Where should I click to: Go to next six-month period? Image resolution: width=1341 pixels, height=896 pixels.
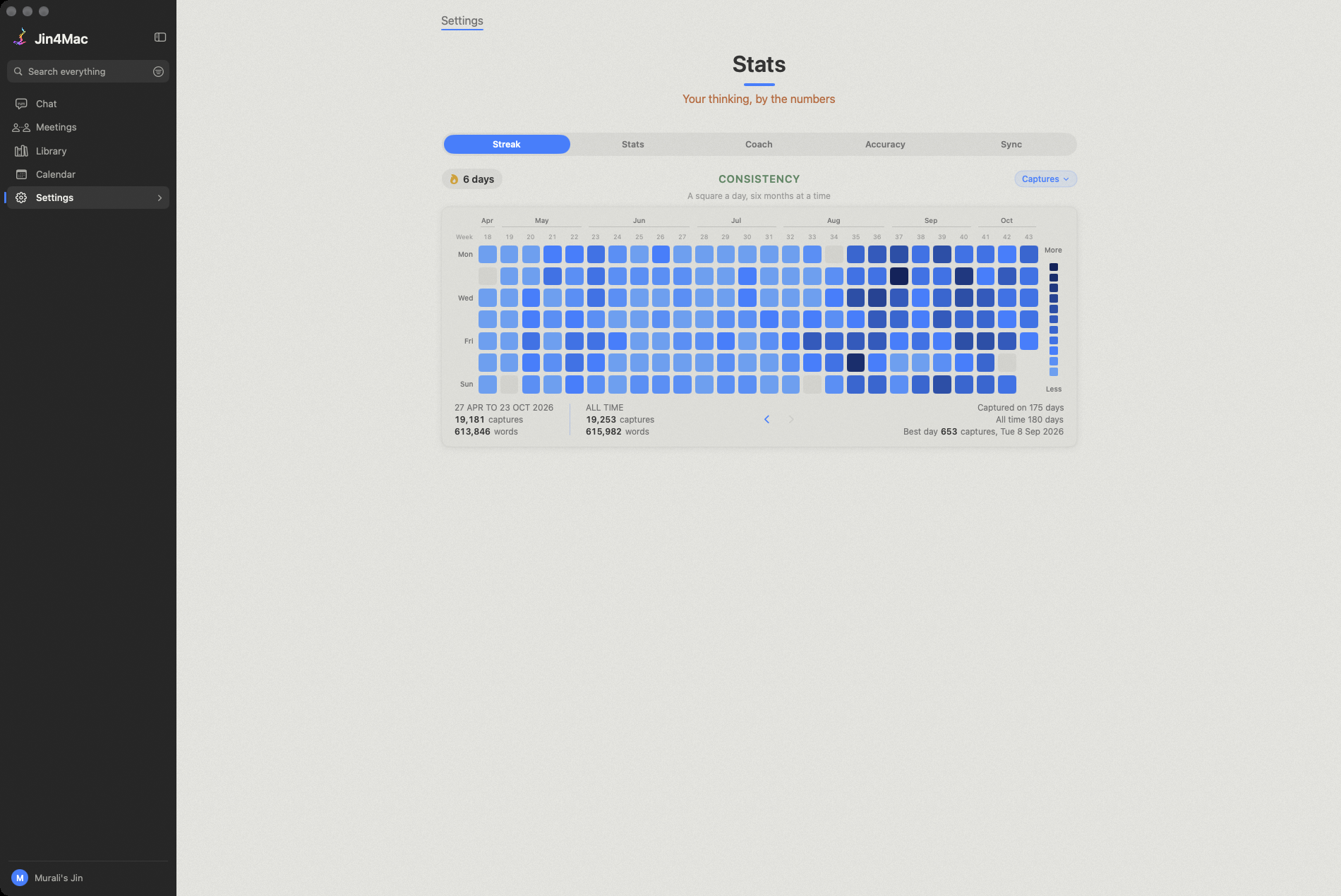(x=791, y=419)
